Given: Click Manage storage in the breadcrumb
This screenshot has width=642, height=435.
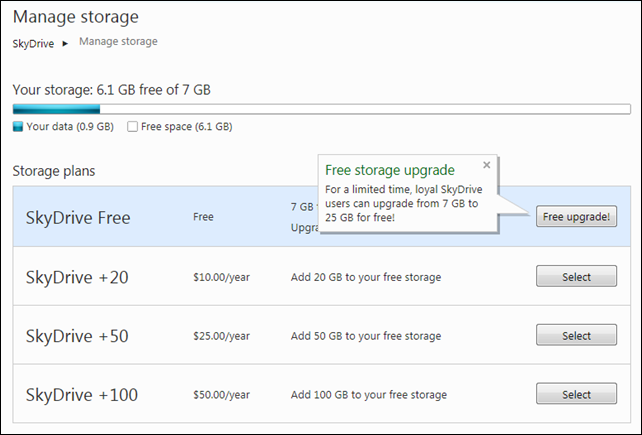Looking at the screenshot, I should 118,42.
